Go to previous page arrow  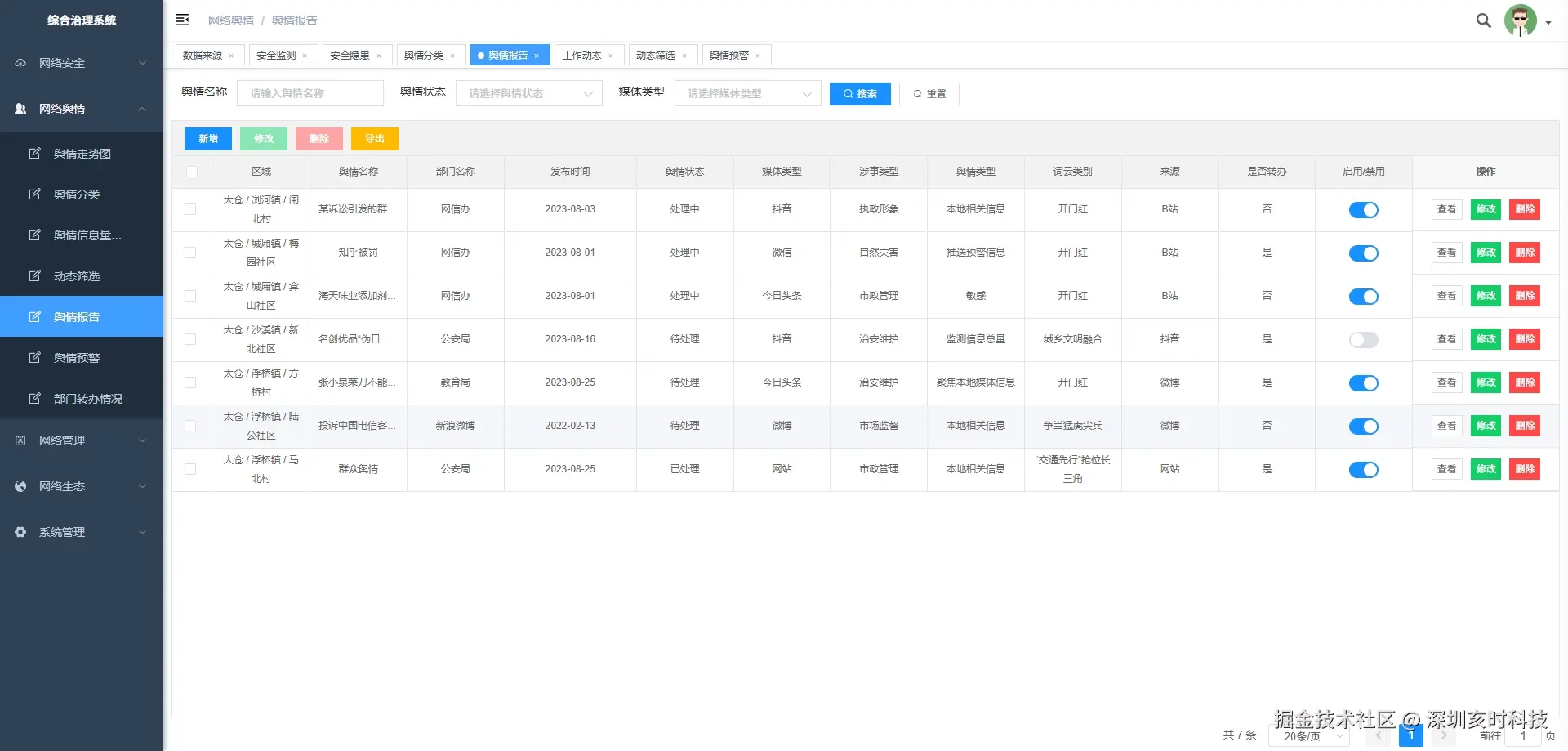1379,735
